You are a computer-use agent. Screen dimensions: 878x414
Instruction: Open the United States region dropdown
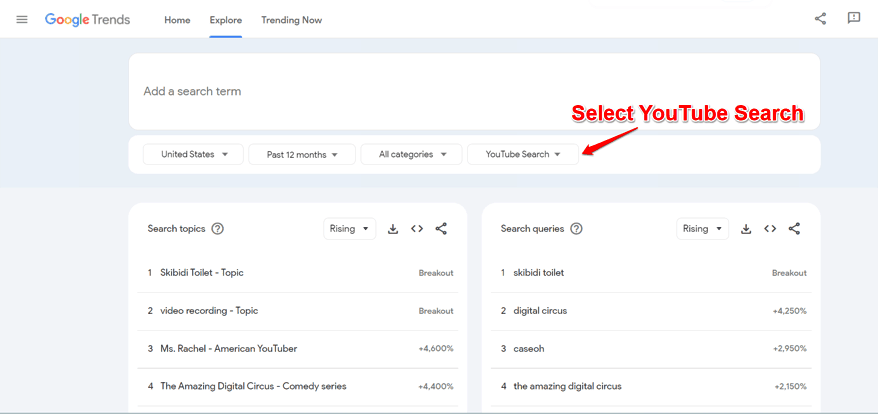pyautogui.click(x=193, y=154)
